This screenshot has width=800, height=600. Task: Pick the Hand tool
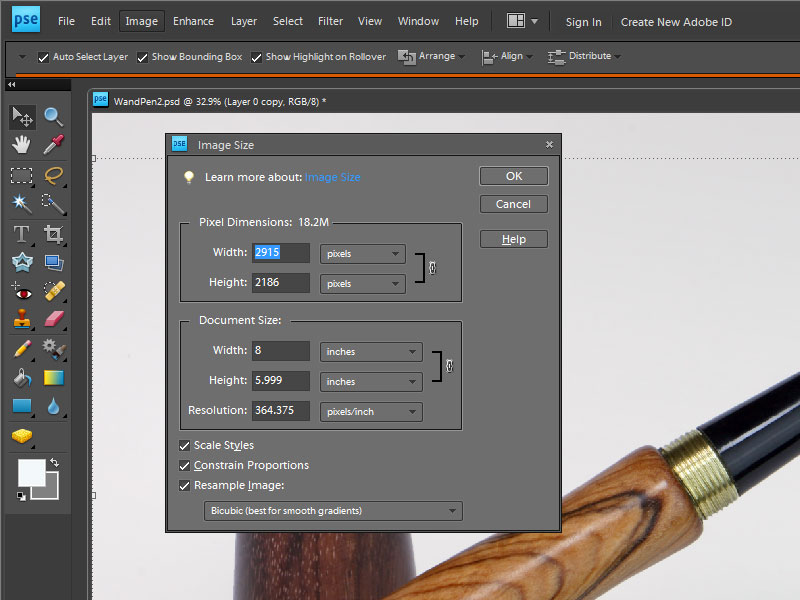click(21, 145)
